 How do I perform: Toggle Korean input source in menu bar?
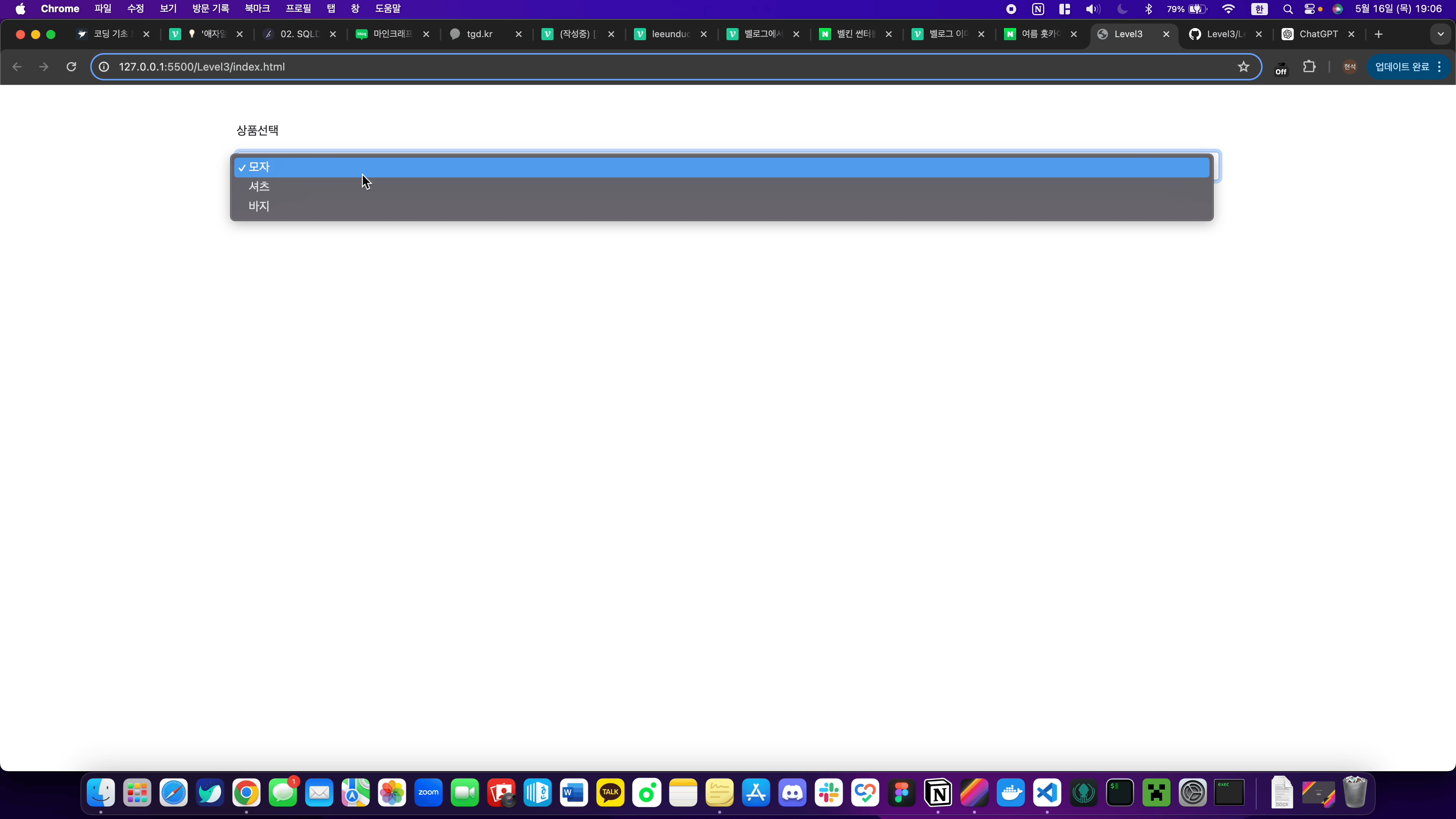[1259, 9]
